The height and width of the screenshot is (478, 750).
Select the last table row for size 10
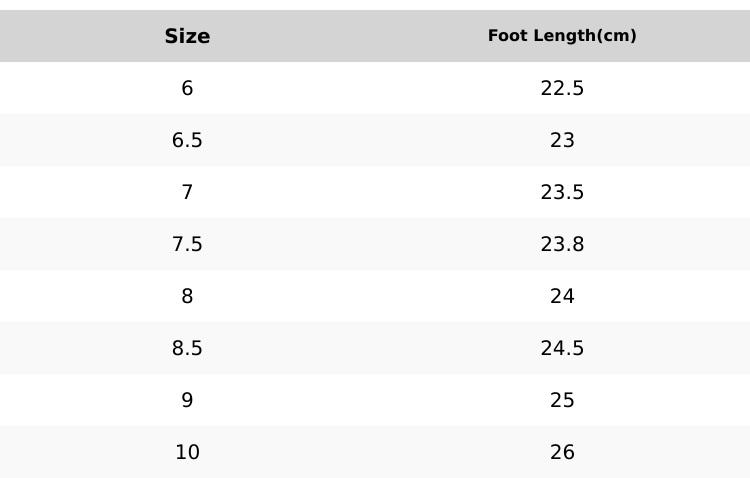click(x=375, y=452)
